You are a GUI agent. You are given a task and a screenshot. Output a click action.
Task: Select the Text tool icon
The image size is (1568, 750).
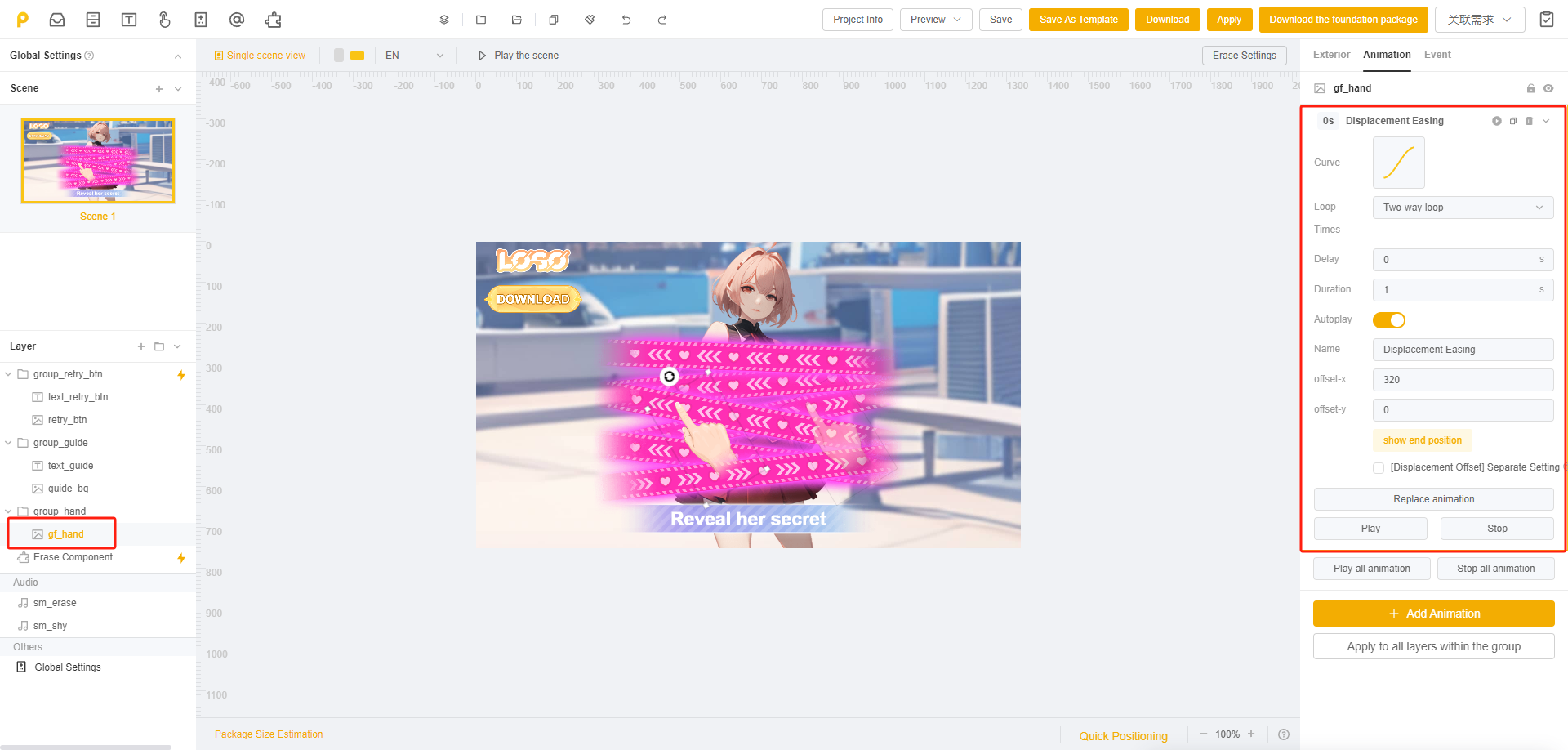[129, 20]
